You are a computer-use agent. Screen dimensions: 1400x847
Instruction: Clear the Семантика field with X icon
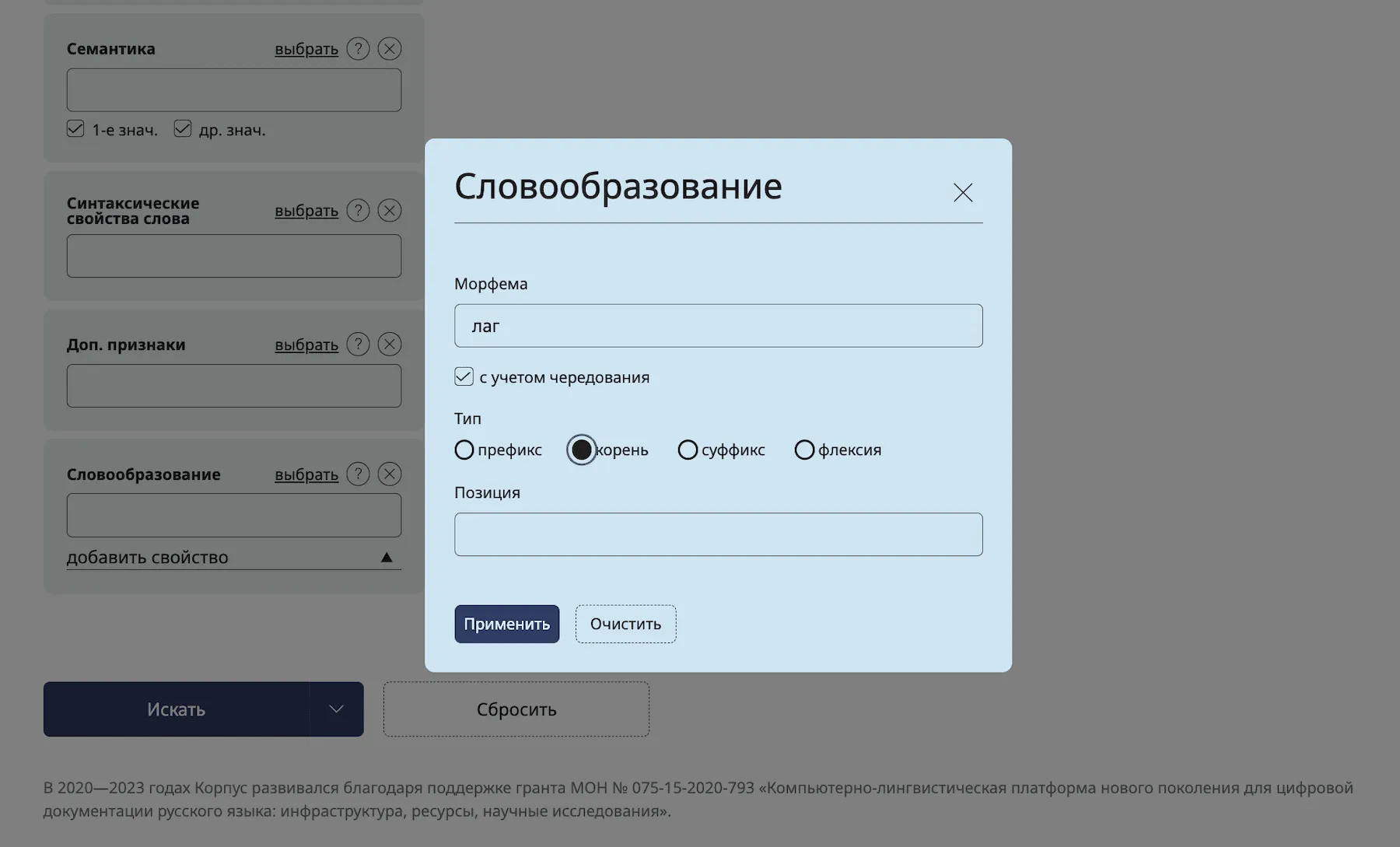point(390,49)
